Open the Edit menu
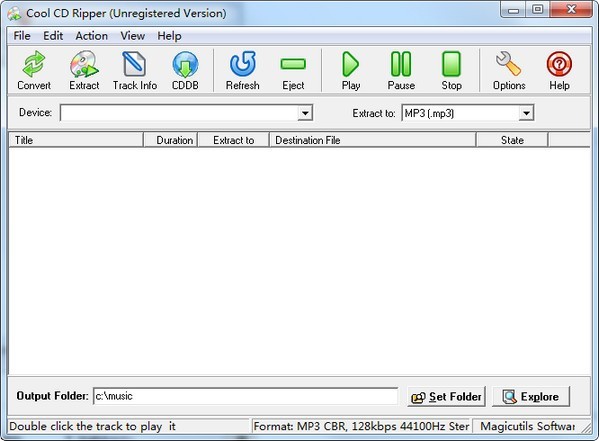Screen dimensions: 599x441 pyautogui.click(x=53, y=36)
